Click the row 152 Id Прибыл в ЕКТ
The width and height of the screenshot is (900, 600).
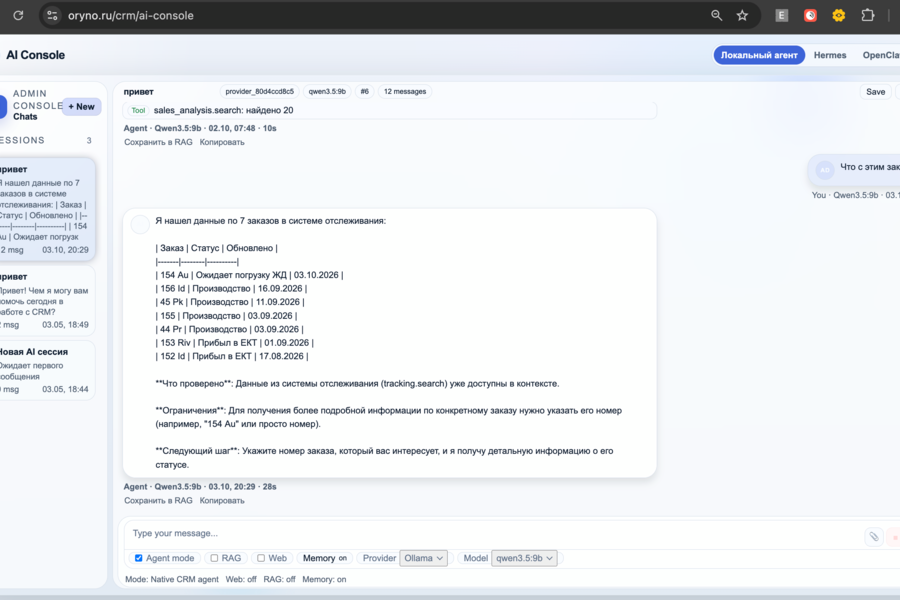(x=231, y=356)
